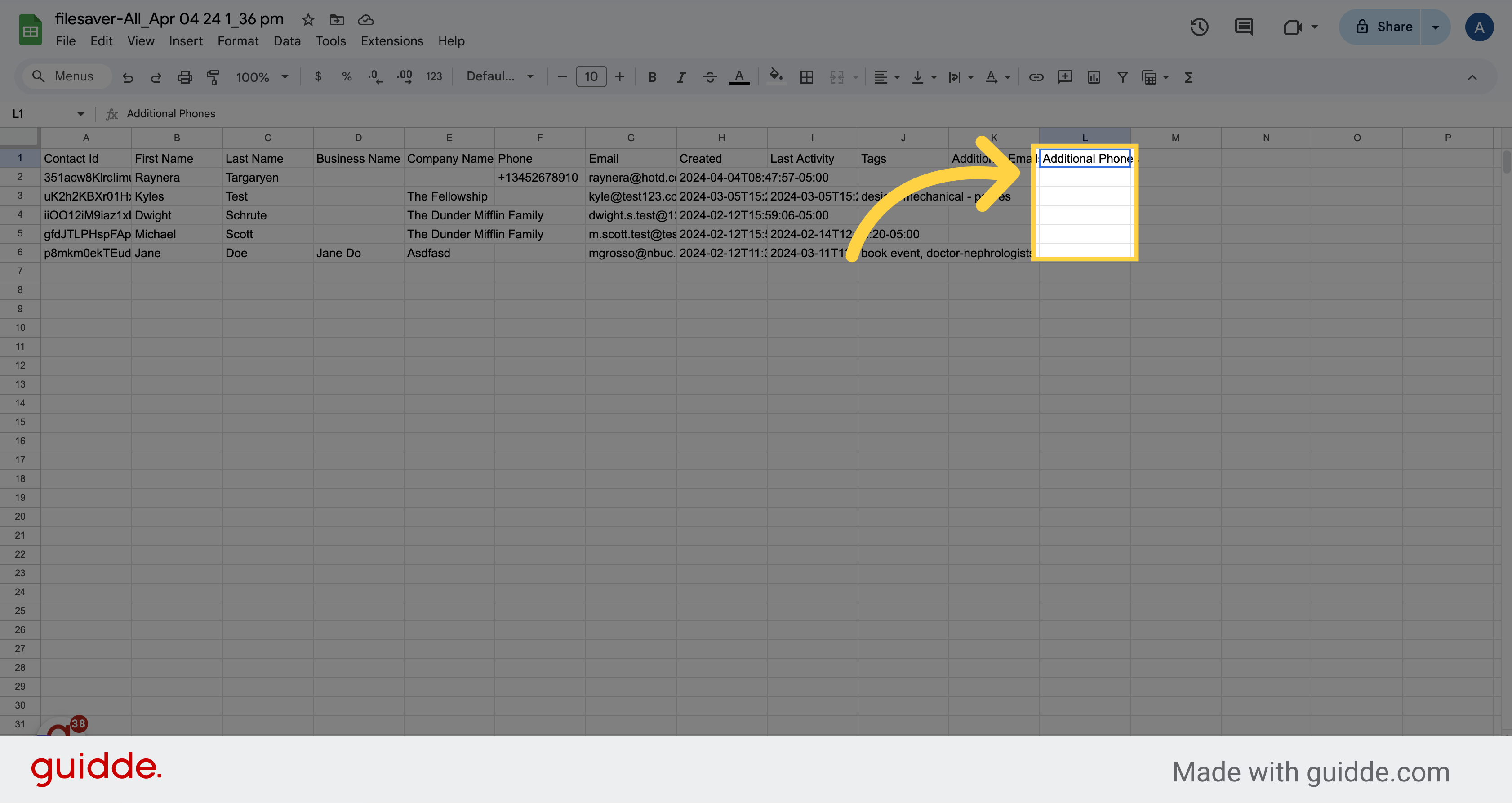Format as currency with dollar icon

318,76
